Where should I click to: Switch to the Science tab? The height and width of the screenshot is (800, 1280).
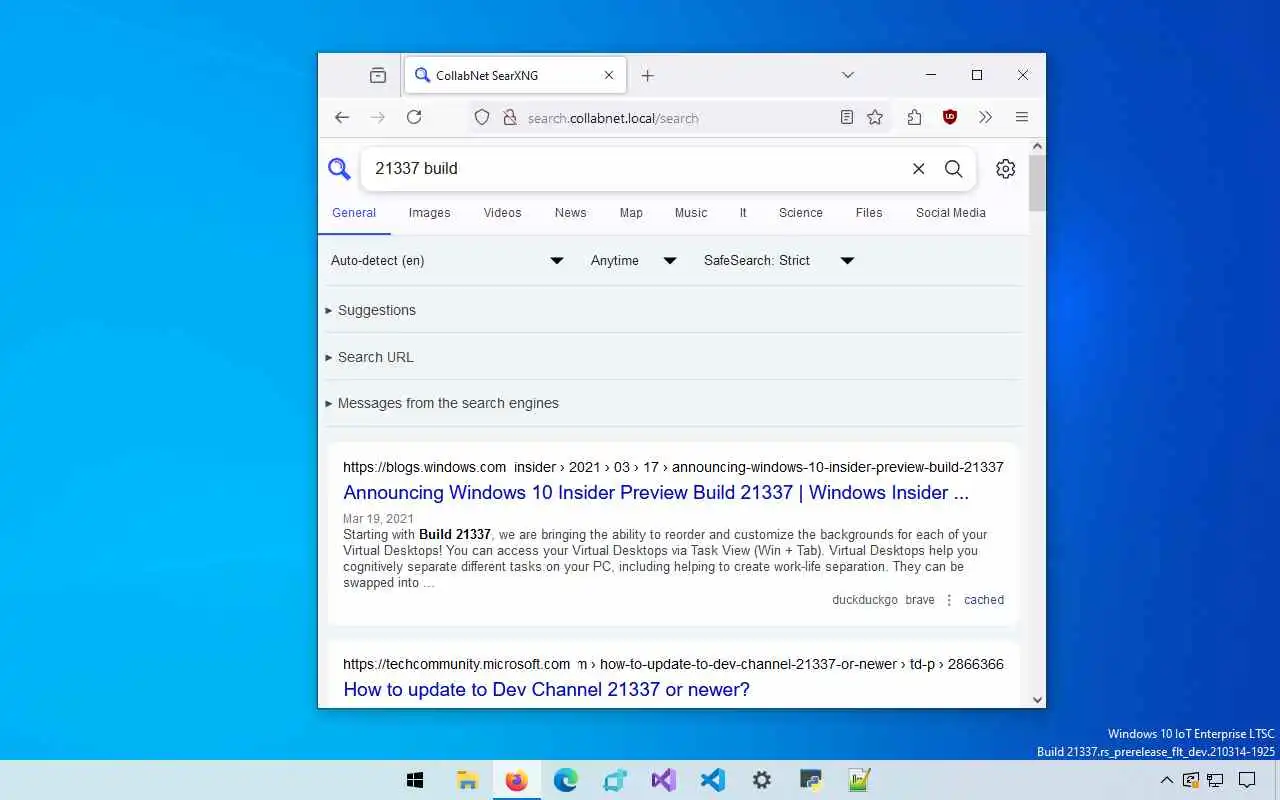[x=801, y=213]
